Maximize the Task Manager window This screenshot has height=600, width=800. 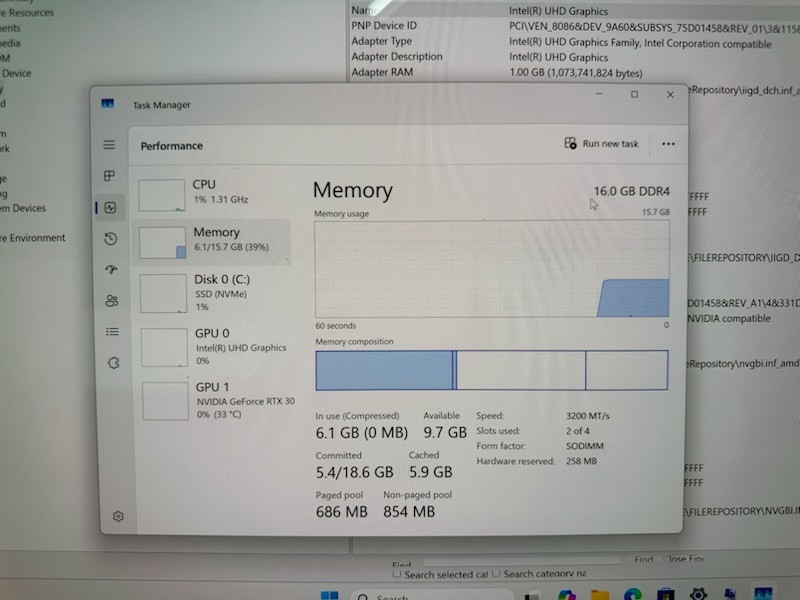[634, 94]
